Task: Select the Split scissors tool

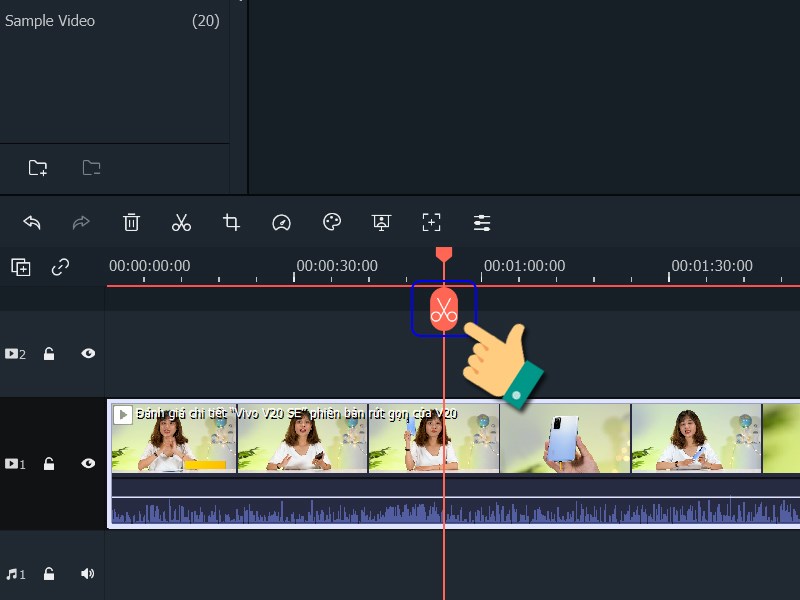Action: coord(181,222)
